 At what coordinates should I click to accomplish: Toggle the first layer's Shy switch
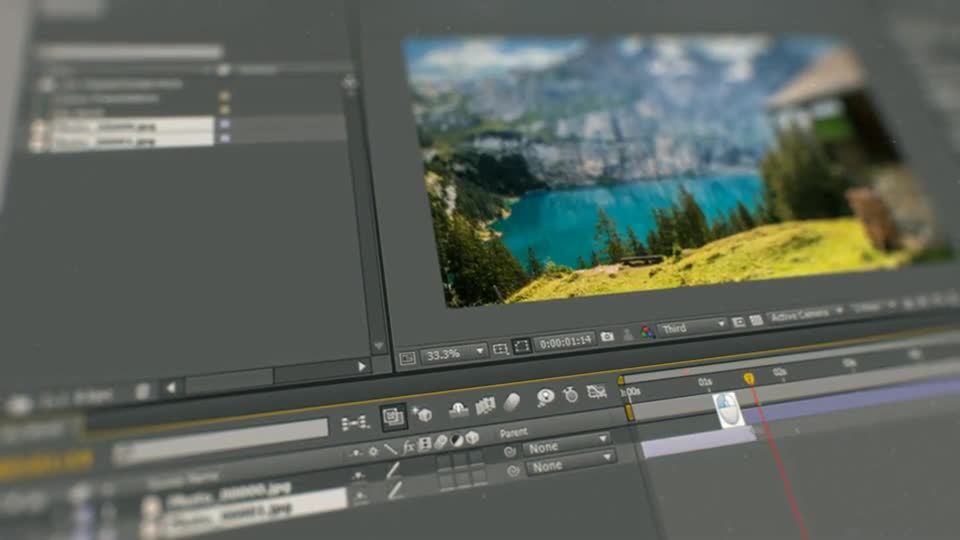point(359,475)
